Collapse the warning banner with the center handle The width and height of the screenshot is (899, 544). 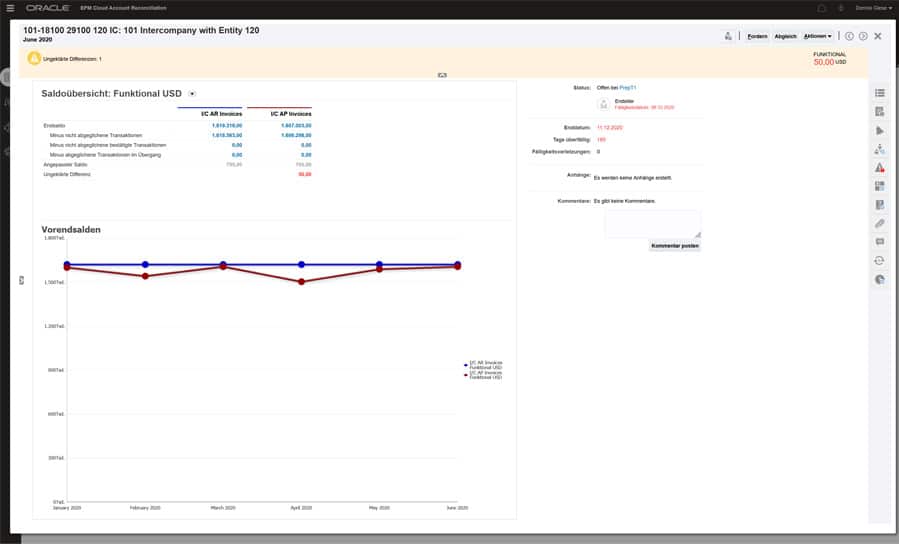click(x=442, y=75)
